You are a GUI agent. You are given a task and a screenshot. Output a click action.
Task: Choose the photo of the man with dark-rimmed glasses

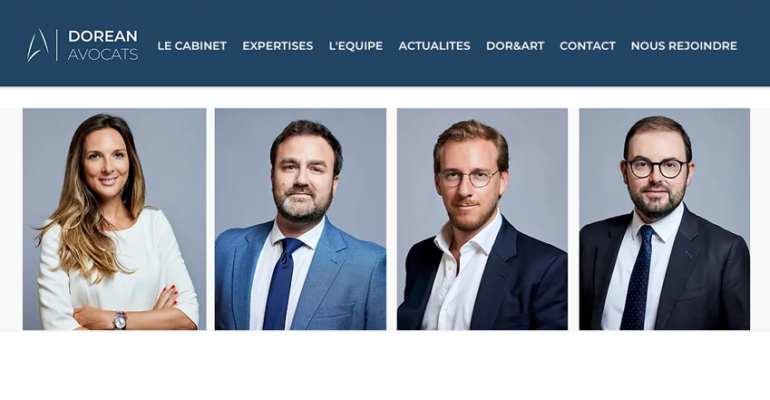pyautogui.click(x=664, y=219)
